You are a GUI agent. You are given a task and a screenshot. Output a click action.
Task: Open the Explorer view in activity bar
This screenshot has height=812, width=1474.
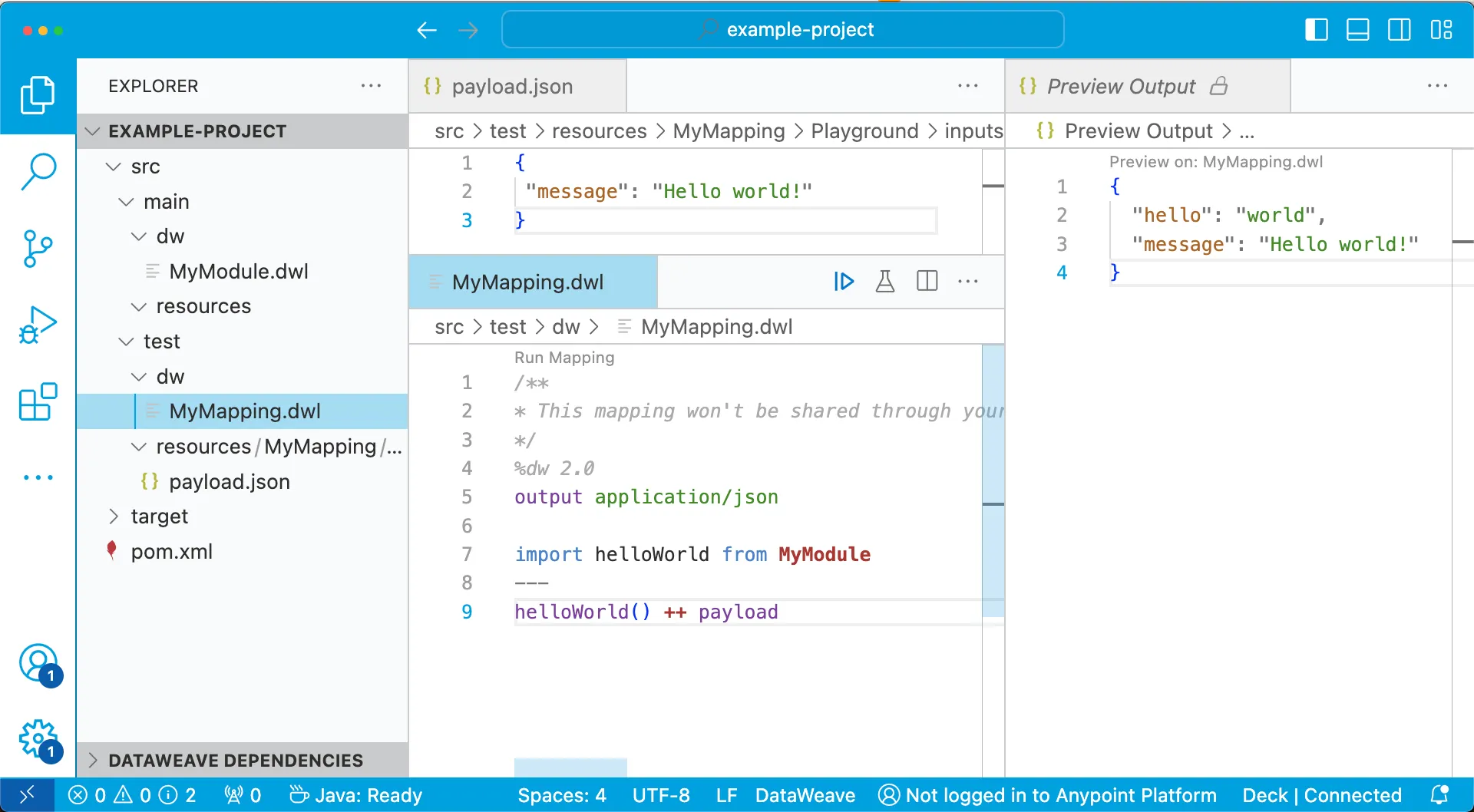[x=38, y=95]
